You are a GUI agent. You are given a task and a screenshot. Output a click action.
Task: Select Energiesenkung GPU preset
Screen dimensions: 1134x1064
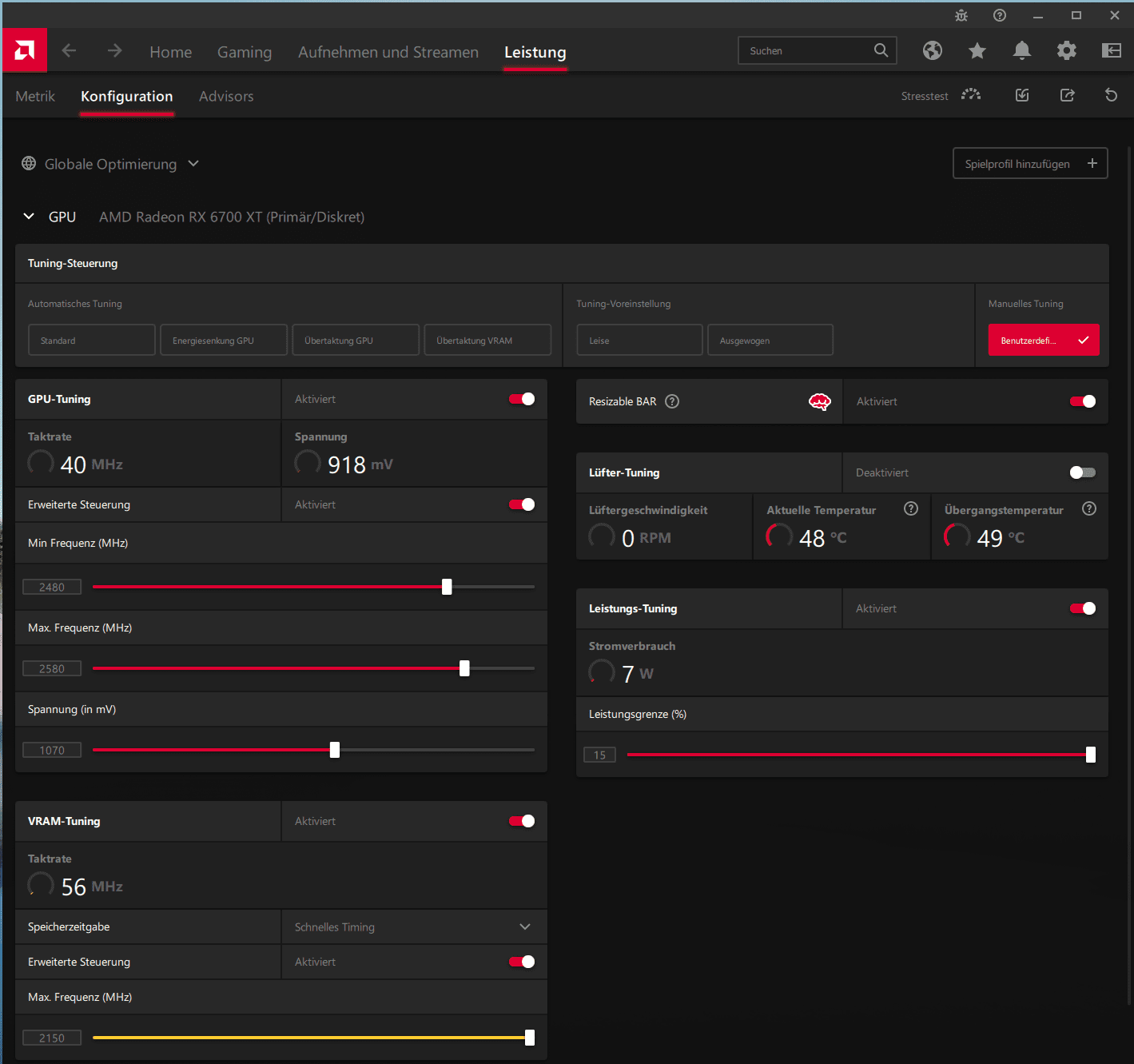pos(224,340)
